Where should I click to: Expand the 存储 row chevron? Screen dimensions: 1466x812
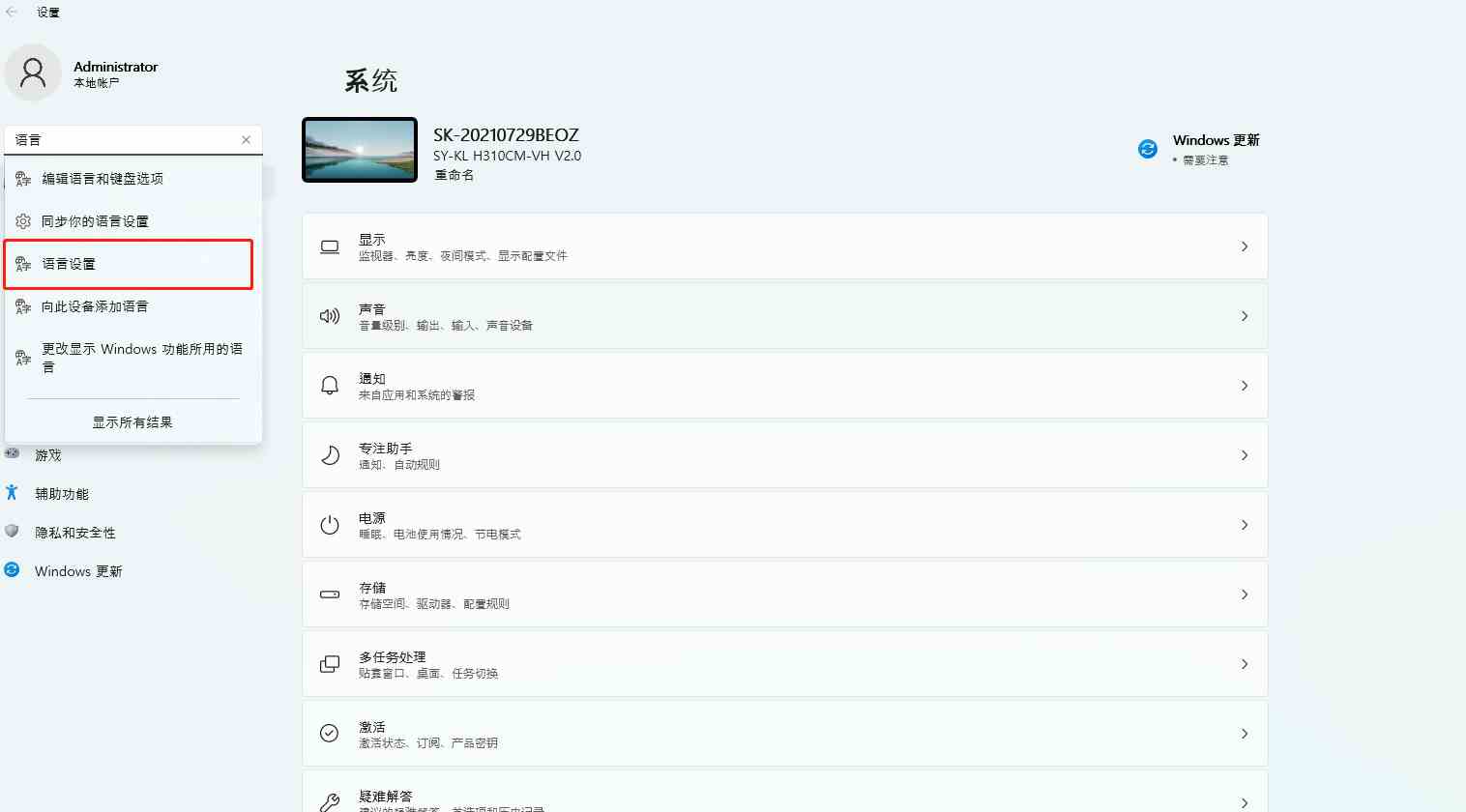pos(1245,594)
